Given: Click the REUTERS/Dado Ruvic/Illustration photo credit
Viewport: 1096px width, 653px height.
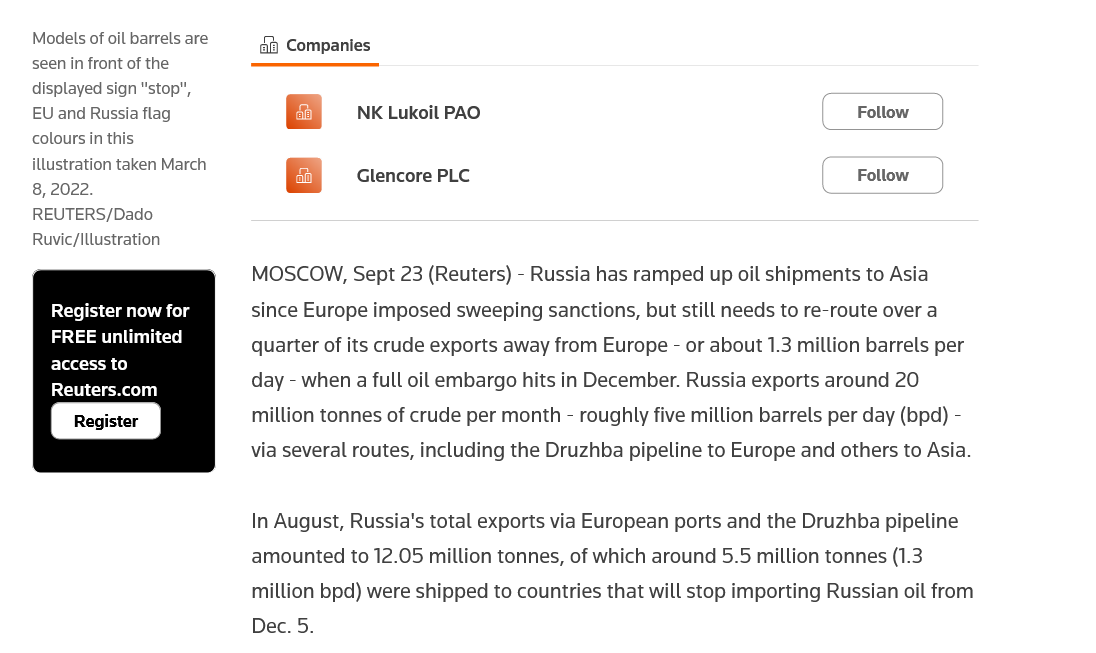Looking at the screenshot, I should [96, 226].
